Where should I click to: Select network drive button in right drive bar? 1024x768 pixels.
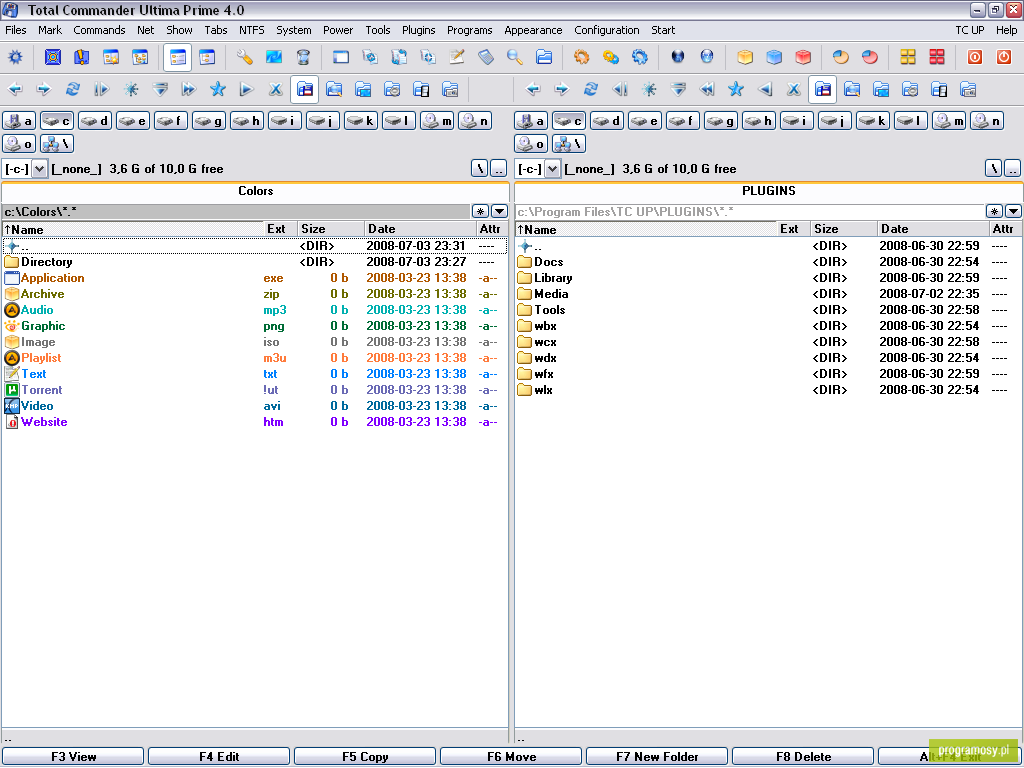pos(569,144)
